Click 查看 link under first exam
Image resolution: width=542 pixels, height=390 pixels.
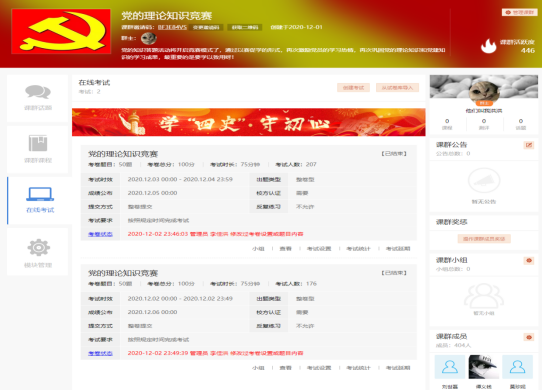click(x=286, y=249)
